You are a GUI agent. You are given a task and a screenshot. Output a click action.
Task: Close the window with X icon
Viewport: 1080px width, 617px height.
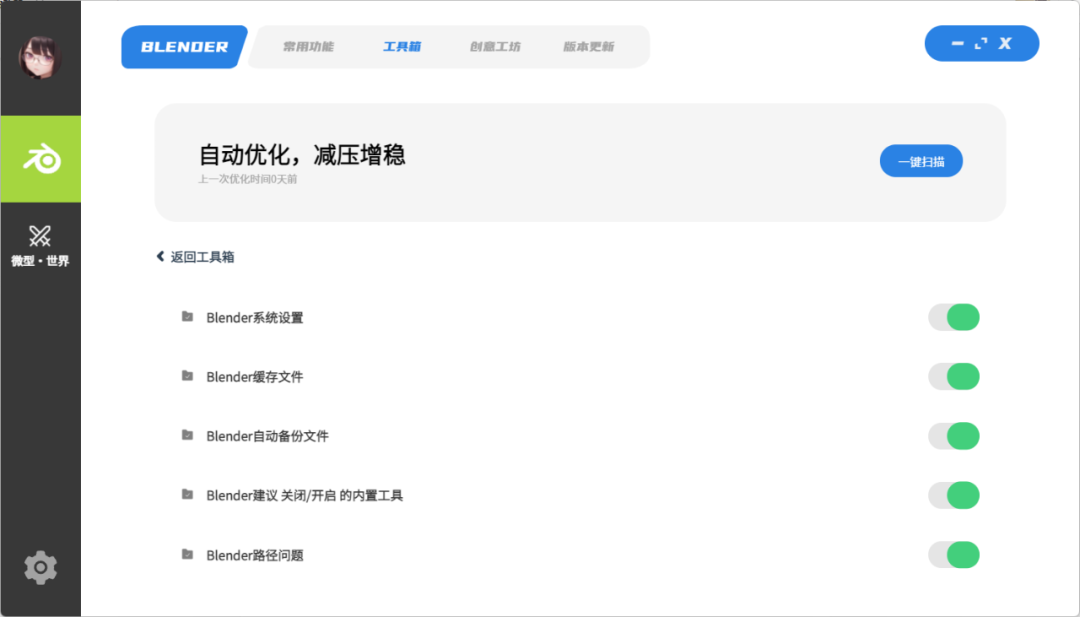tap(1005, 43)
